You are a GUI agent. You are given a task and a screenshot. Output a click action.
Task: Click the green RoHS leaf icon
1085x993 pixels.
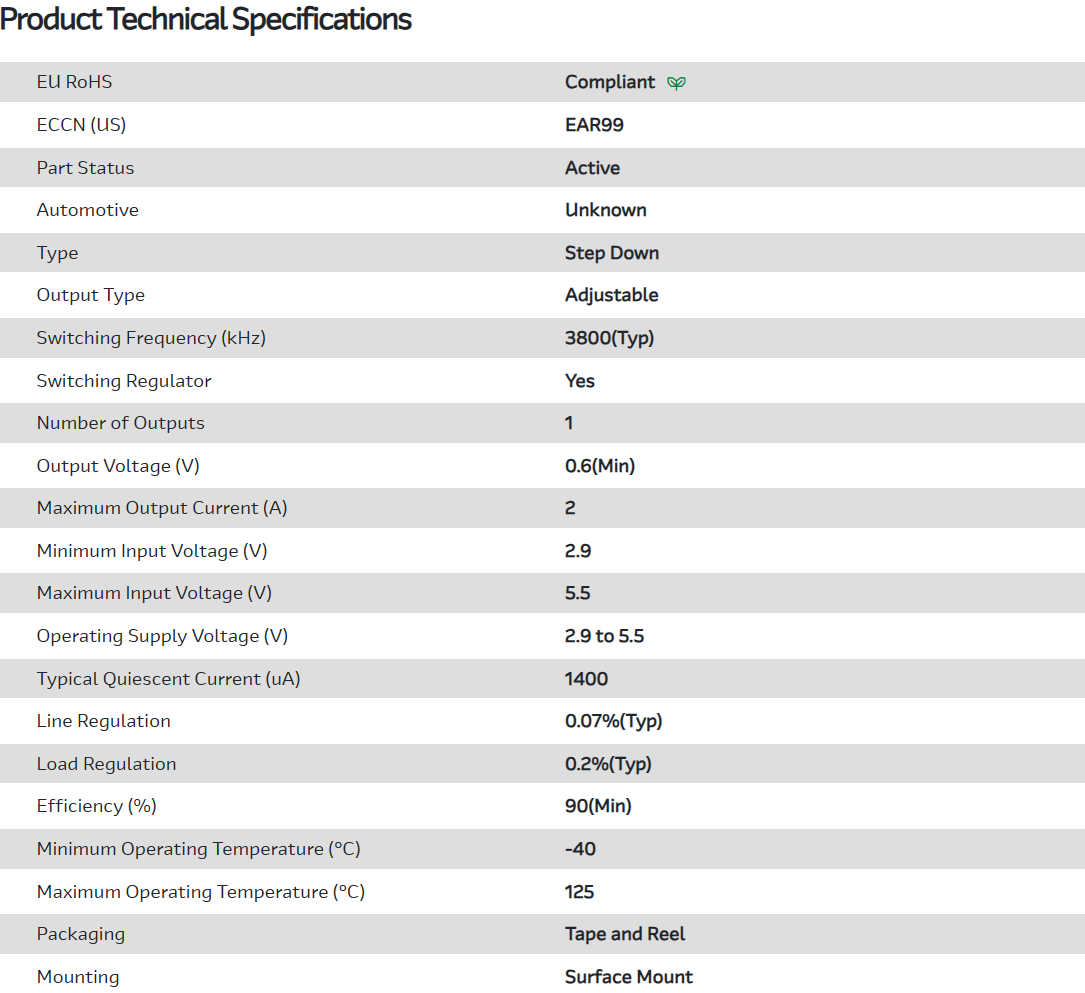tap(676, 83)
